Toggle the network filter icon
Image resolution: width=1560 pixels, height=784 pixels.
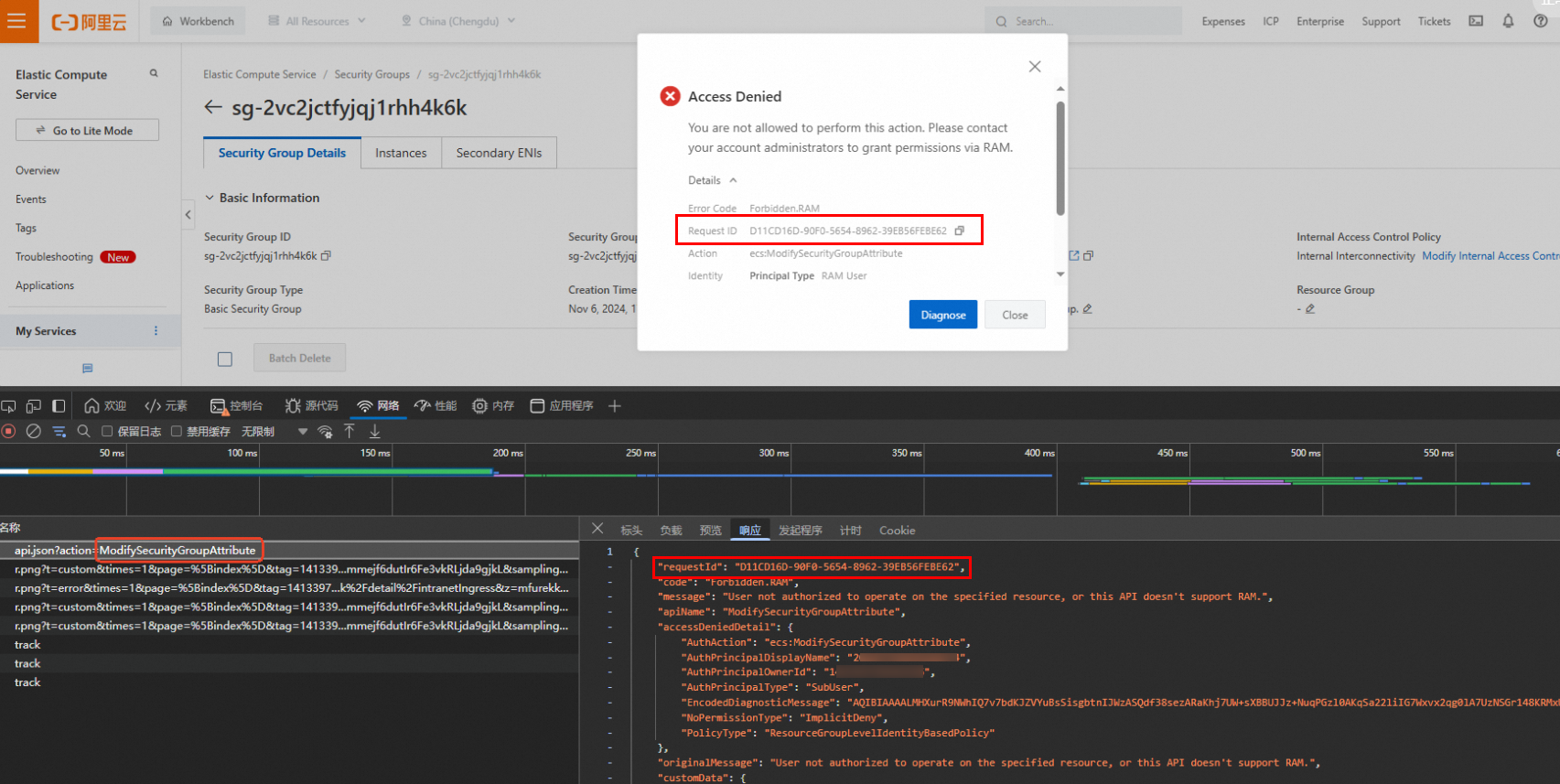59,431
